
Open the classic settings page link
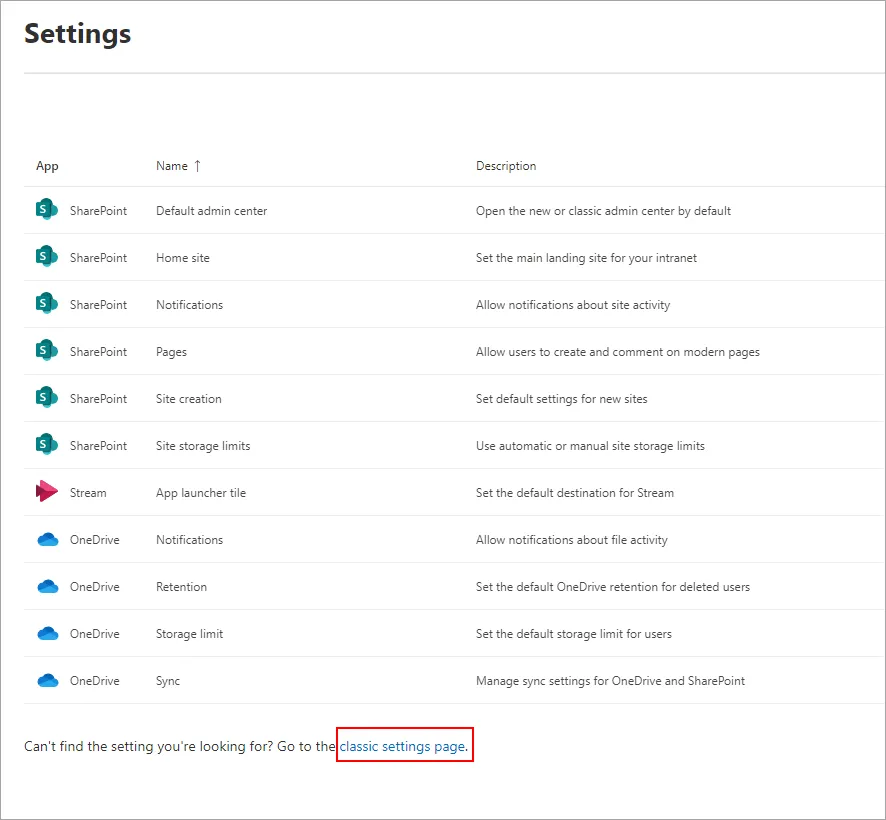click(x=403, y=746)
